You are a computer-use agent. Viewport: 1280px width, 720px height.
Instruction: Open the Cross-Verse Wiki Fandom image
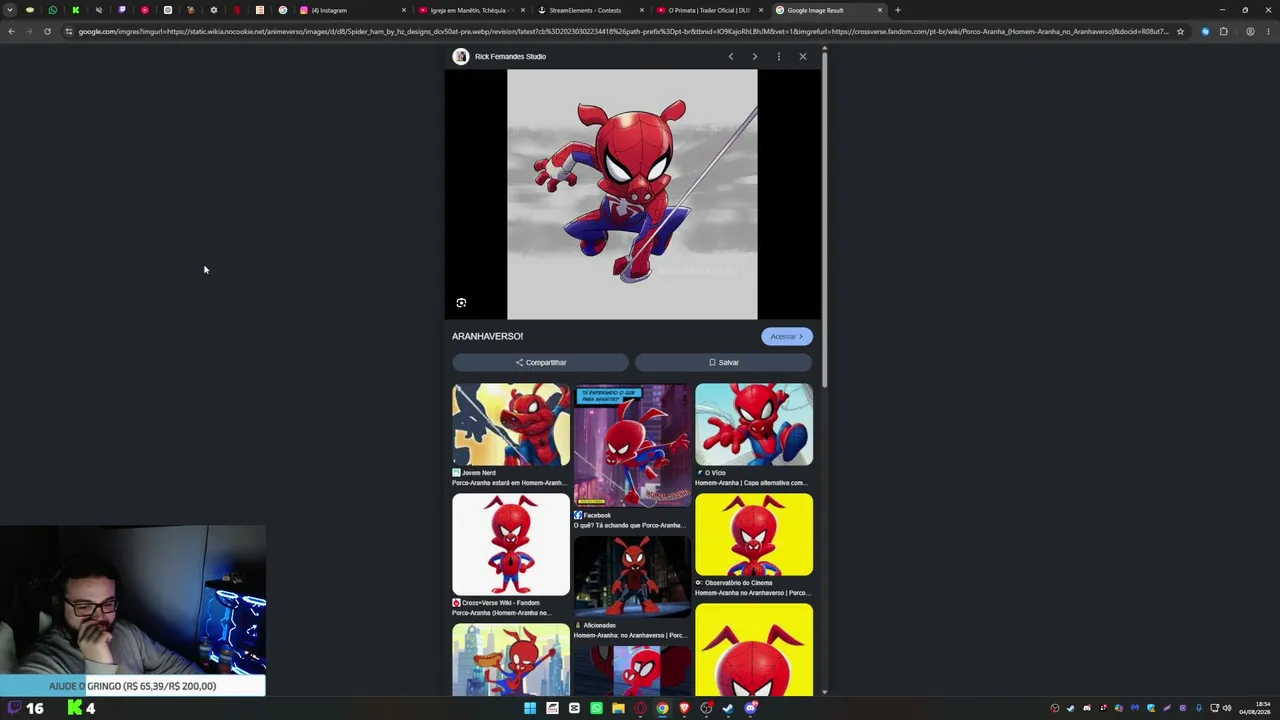tap(511, 545)
